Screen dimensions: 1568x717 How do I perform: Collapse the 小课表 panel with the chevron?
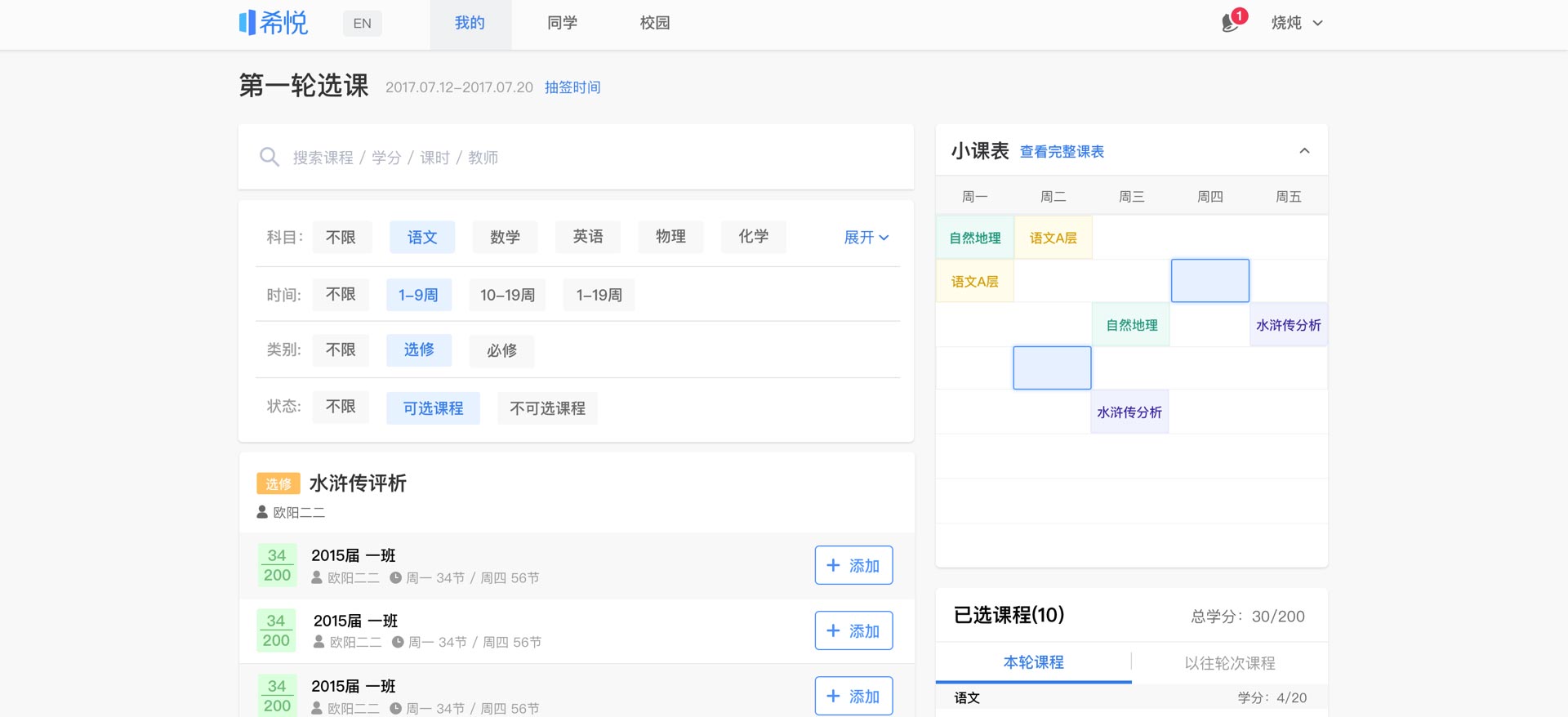click(x=1304, y=151)
